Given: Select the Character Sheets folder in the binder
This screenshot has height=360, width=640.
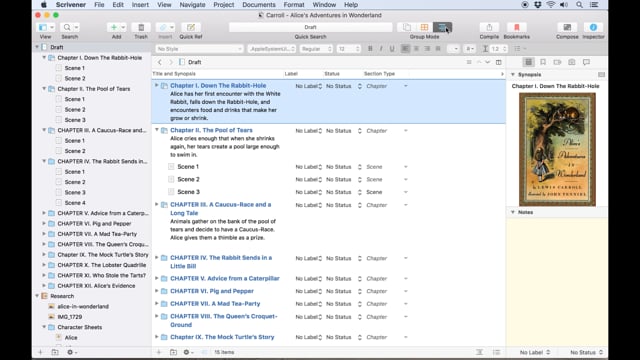Looking at the screenshot, I should pyautogui.click(x=80, y=327).
